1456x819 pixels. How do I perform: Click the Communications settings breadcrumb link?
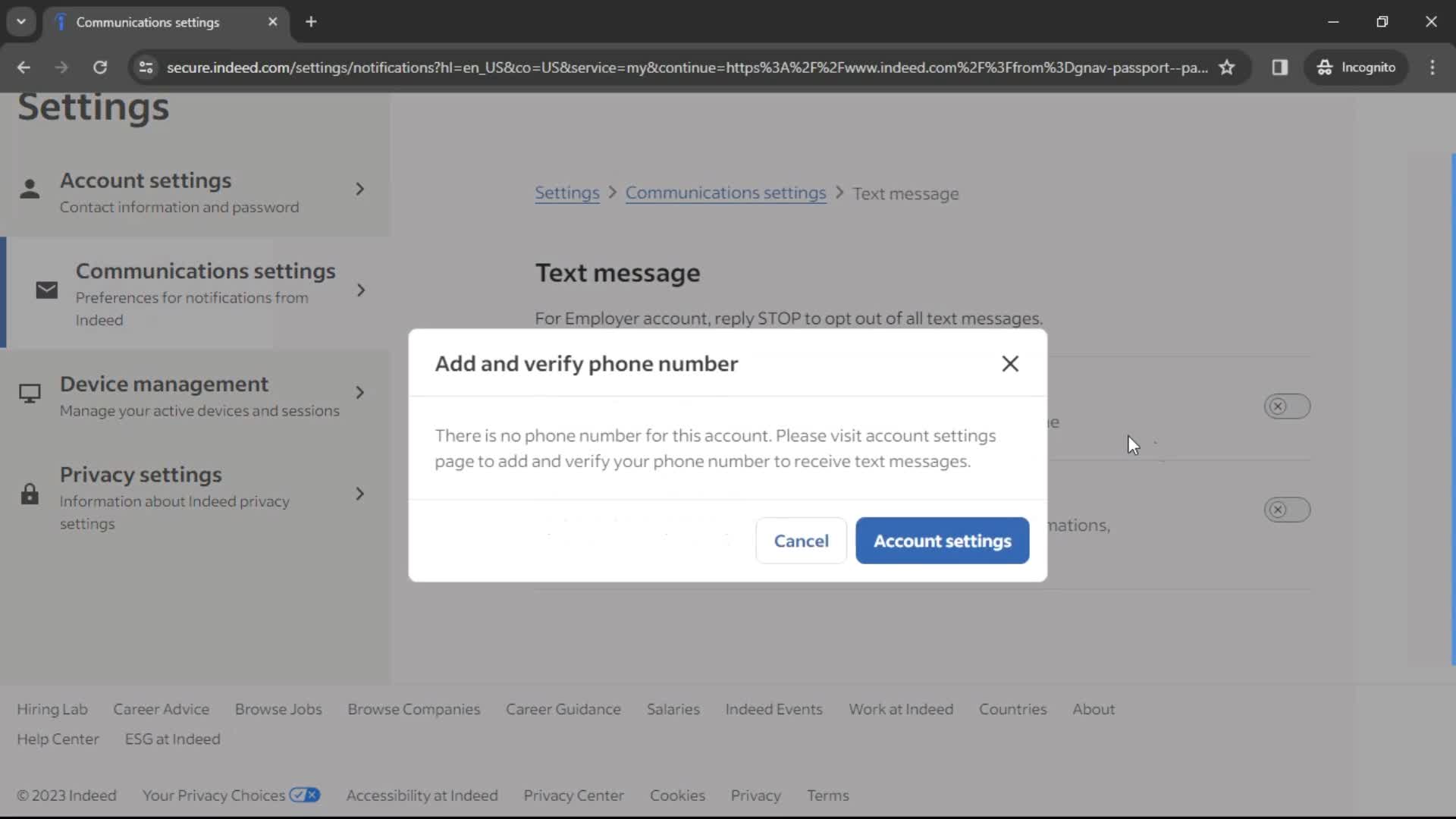click(x=726, y=192)
